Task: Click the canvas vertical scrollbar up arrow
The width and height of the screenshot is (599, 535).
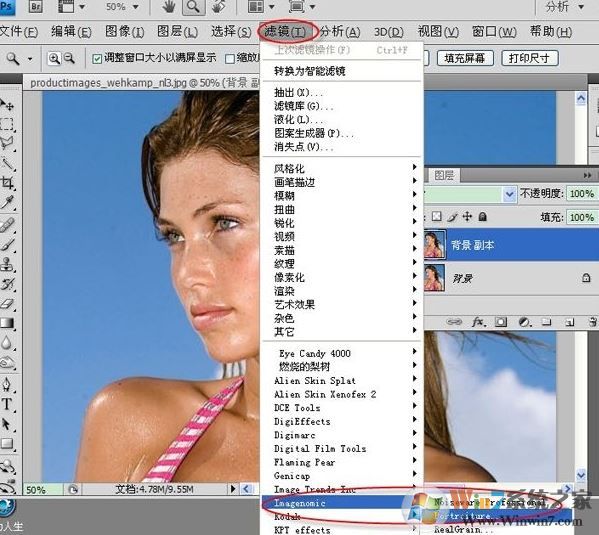Action: point(581,99)
